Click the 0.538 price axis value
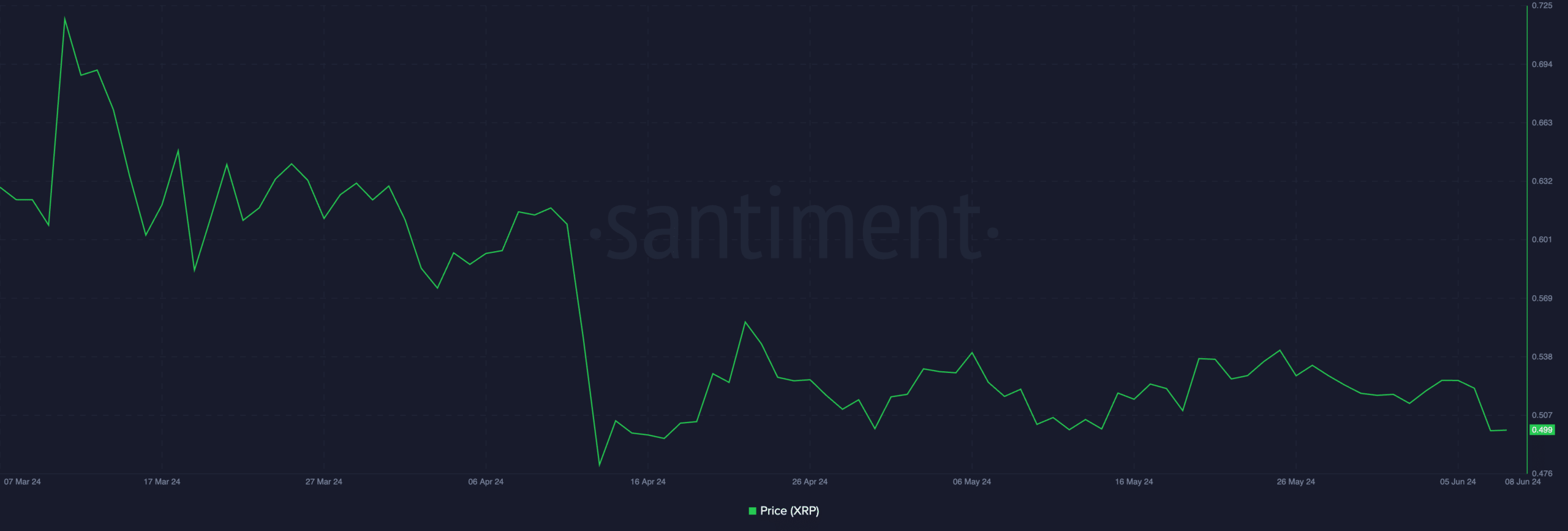This screenshot has height=531, width=1568. point(1542,356)
